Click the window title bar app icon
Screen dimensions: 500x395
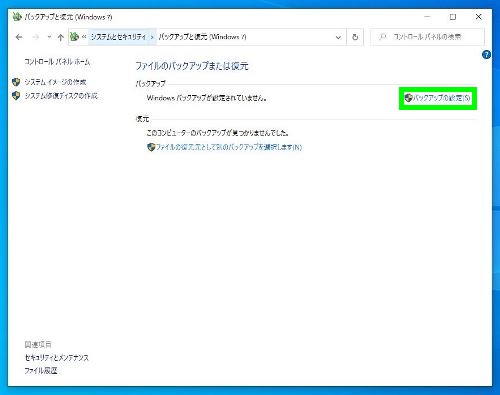pos(17,17)
